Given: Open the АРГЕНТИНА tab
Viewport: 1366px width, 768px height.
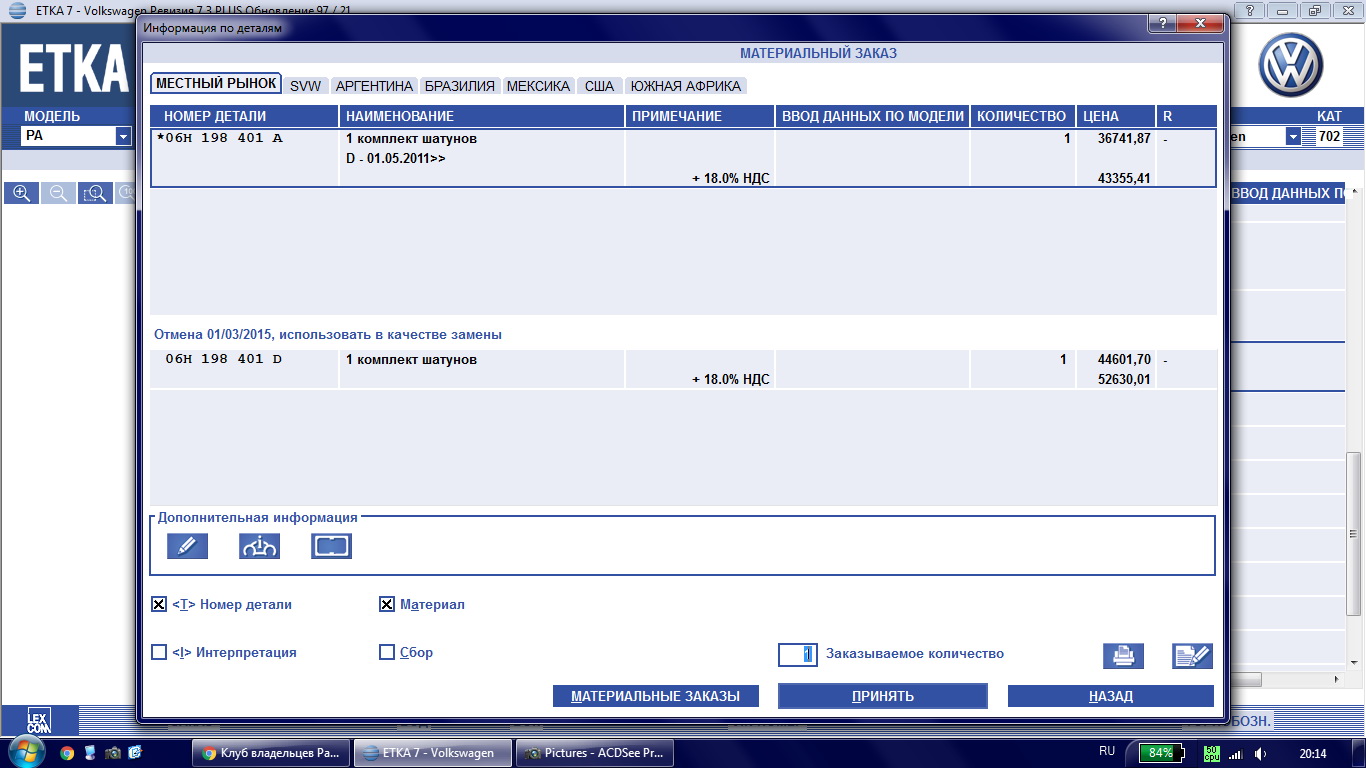Looking at the screenshot, I should (374, 86).
